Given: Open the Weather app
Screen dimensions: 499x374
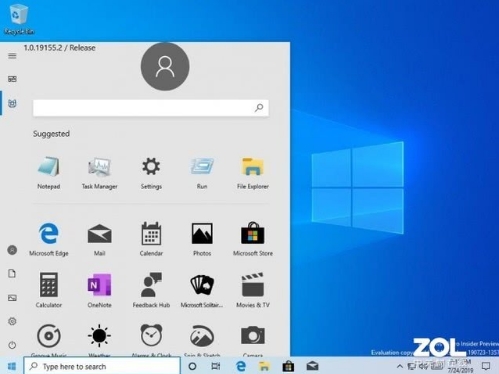Looking at the screenshot, I should [99, 339].
